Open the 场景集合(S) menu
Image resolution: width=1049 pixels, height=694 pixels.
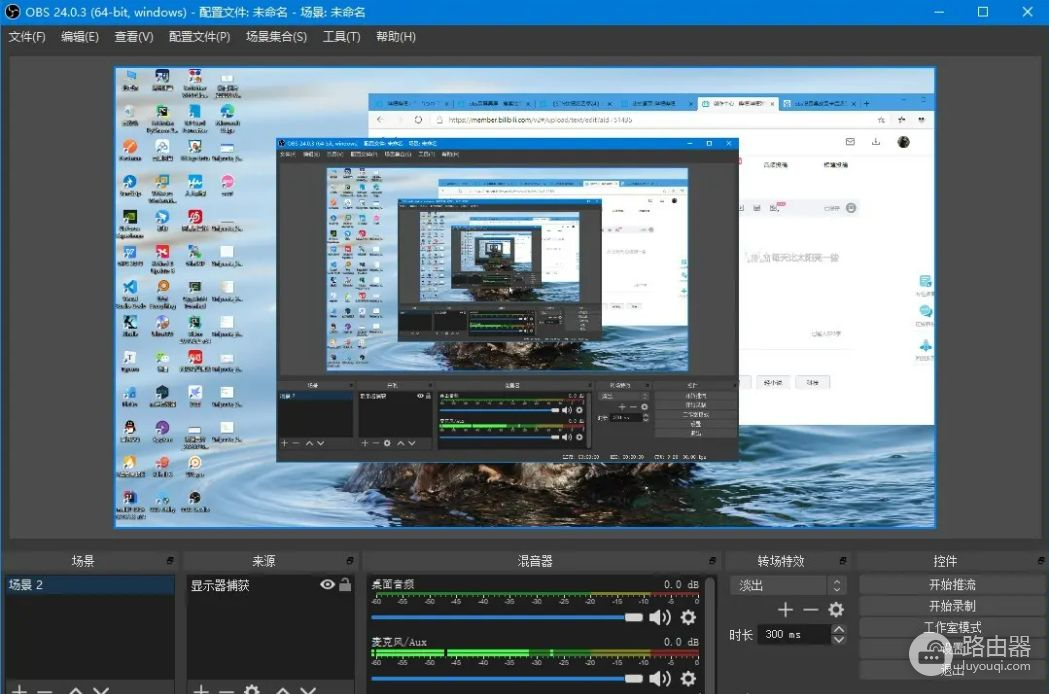(x=276, y=37)
